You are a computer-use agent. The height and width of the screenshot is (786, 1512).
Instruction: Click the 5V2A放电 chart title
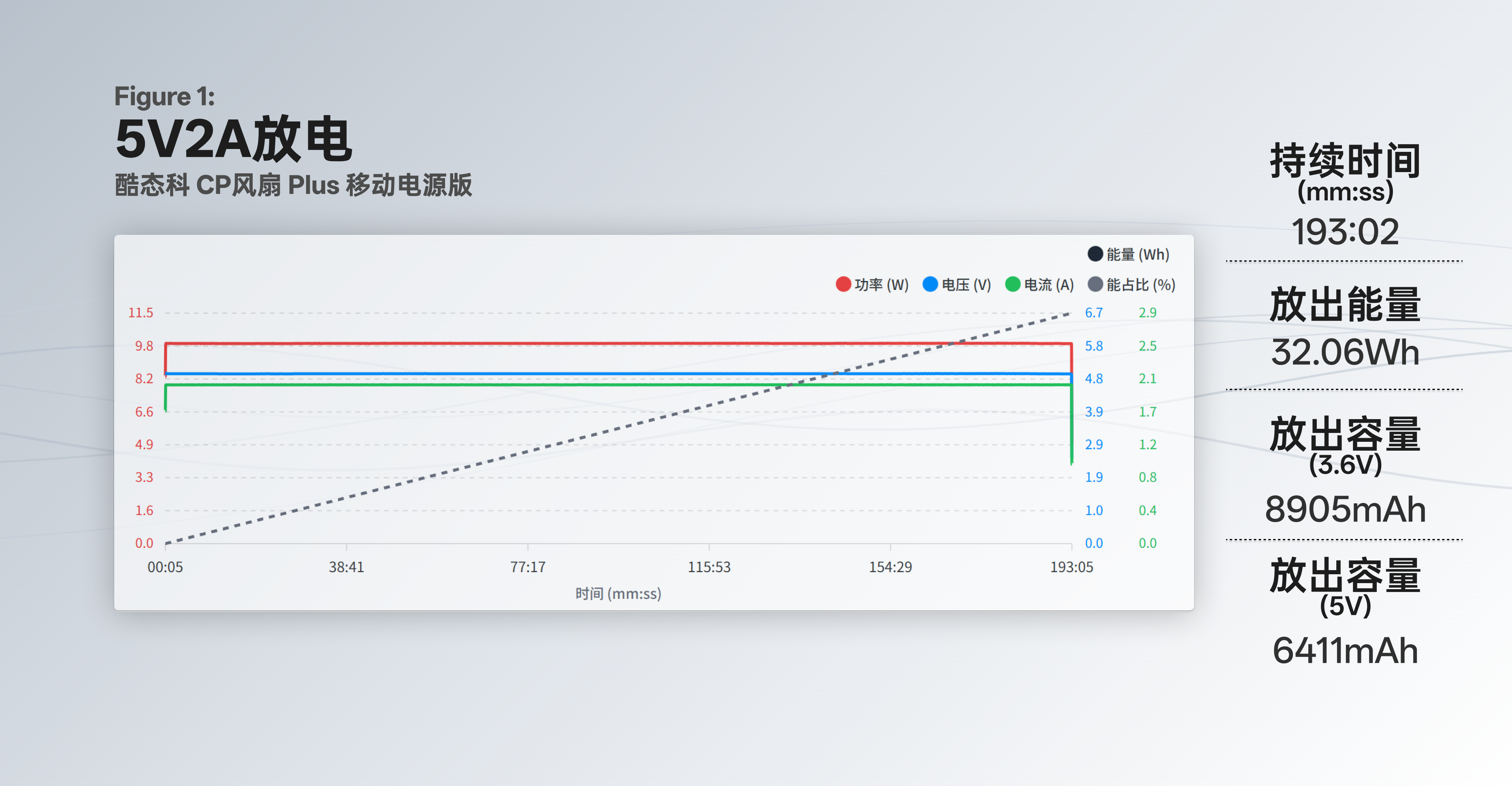point(234,139)
